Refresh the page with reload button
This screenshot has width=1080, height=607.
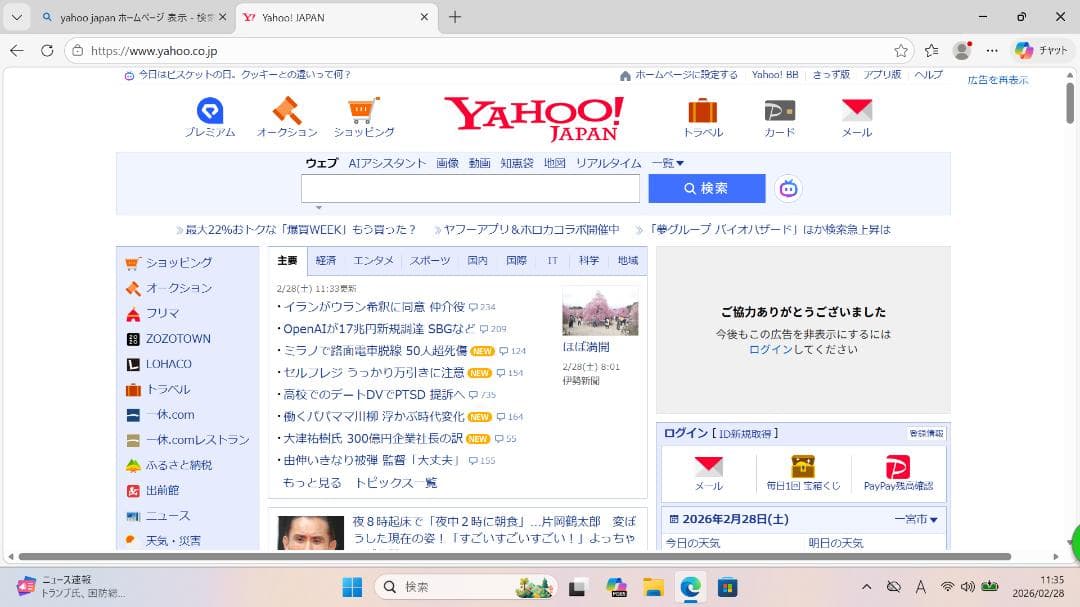coord(47,50)
